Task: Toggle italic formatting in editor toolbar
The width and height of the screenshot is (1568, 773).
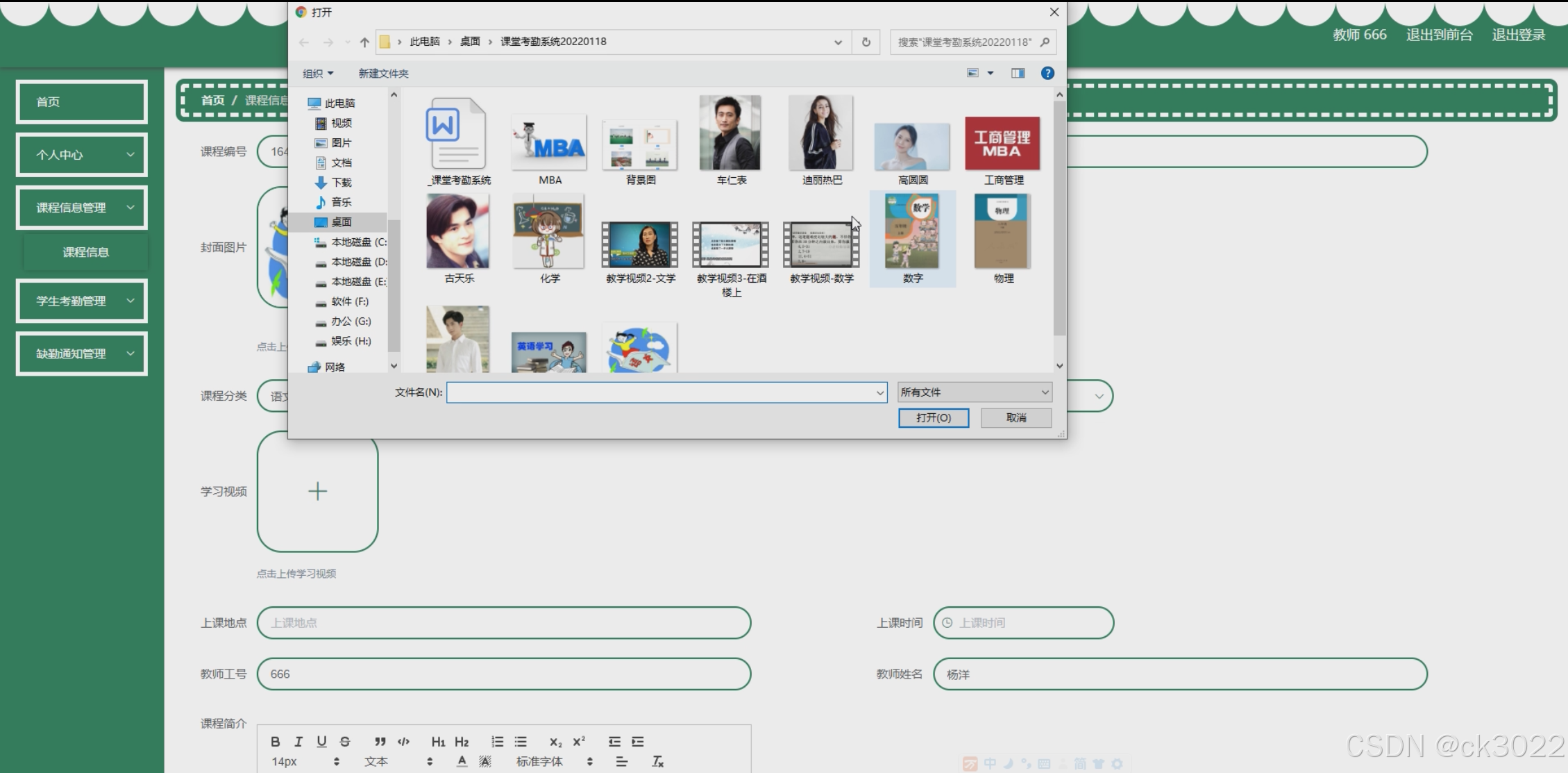Action: coord(298,741)
